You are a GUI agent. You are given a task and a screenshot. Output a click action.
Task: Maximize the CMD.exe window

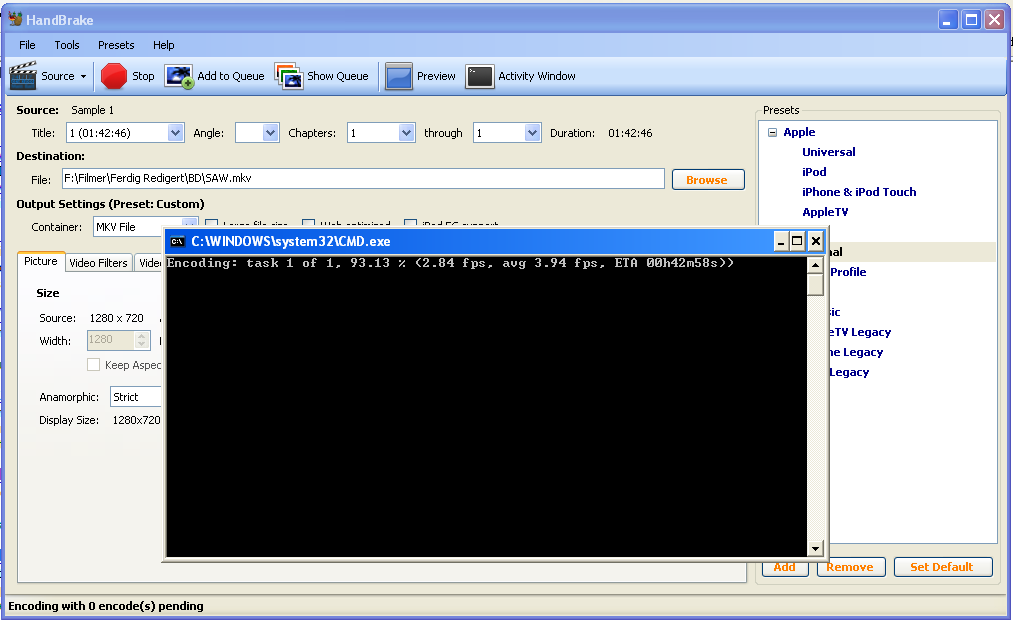797,242
